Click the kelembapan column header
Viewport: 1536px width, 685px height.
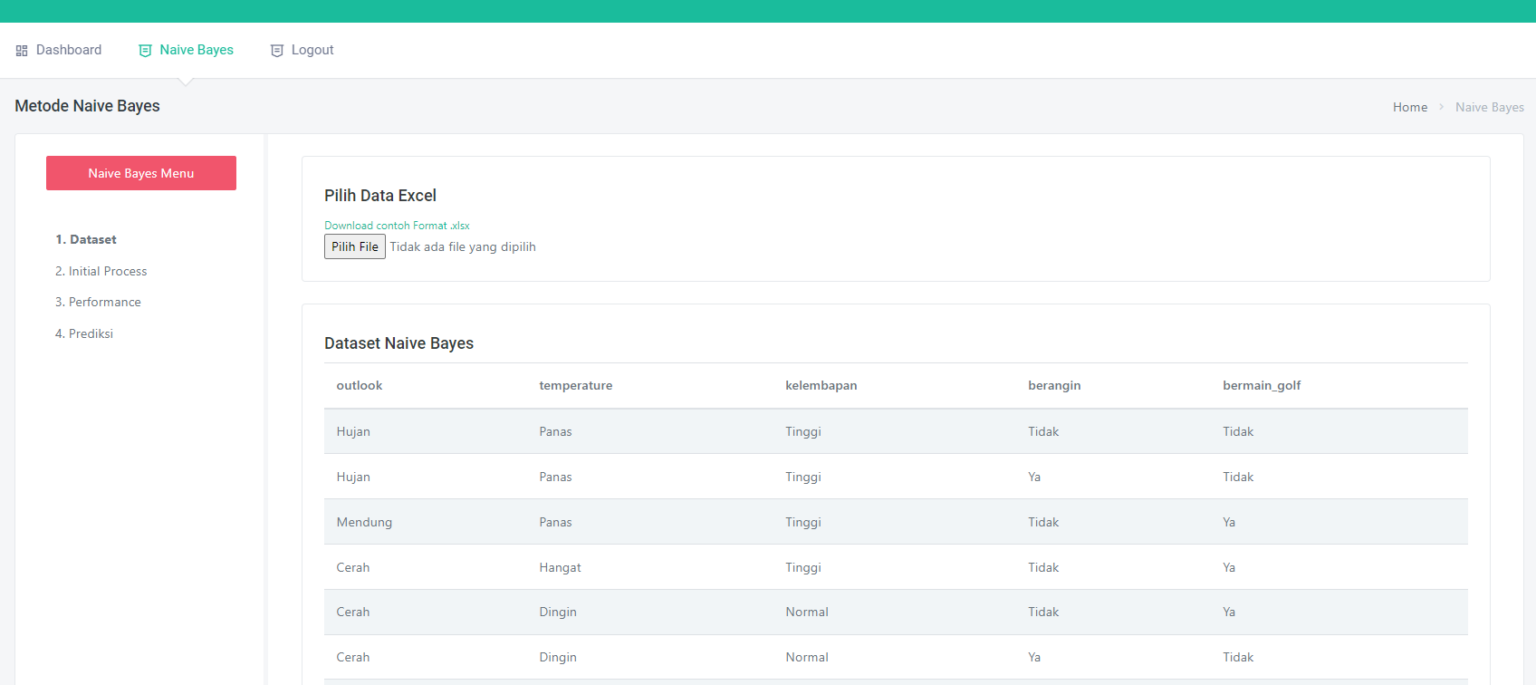(821, 385)
